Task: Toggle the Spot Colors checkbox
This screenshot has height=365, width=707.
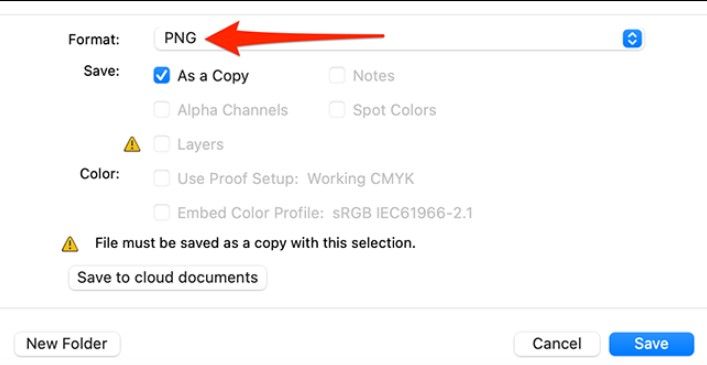Action: pyautogui.click(x=337, y=110)
